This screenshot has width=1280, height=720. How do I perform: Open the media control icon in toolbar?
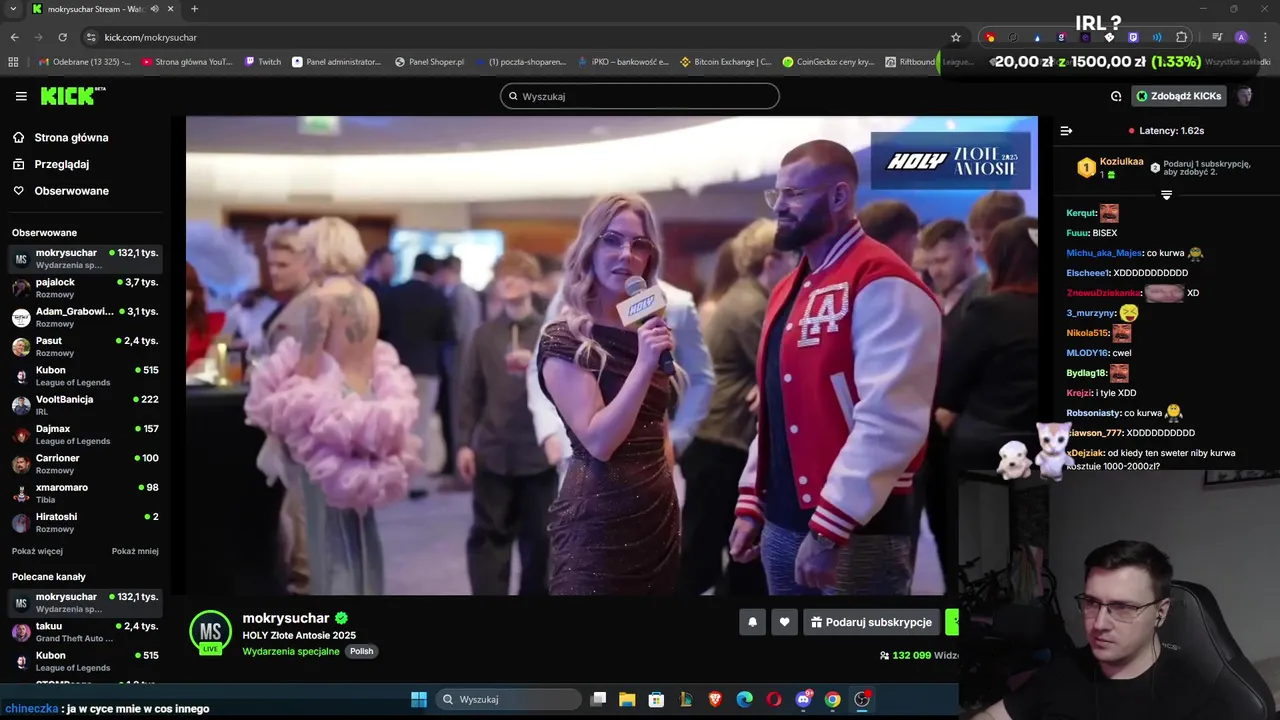(1217, 37)
